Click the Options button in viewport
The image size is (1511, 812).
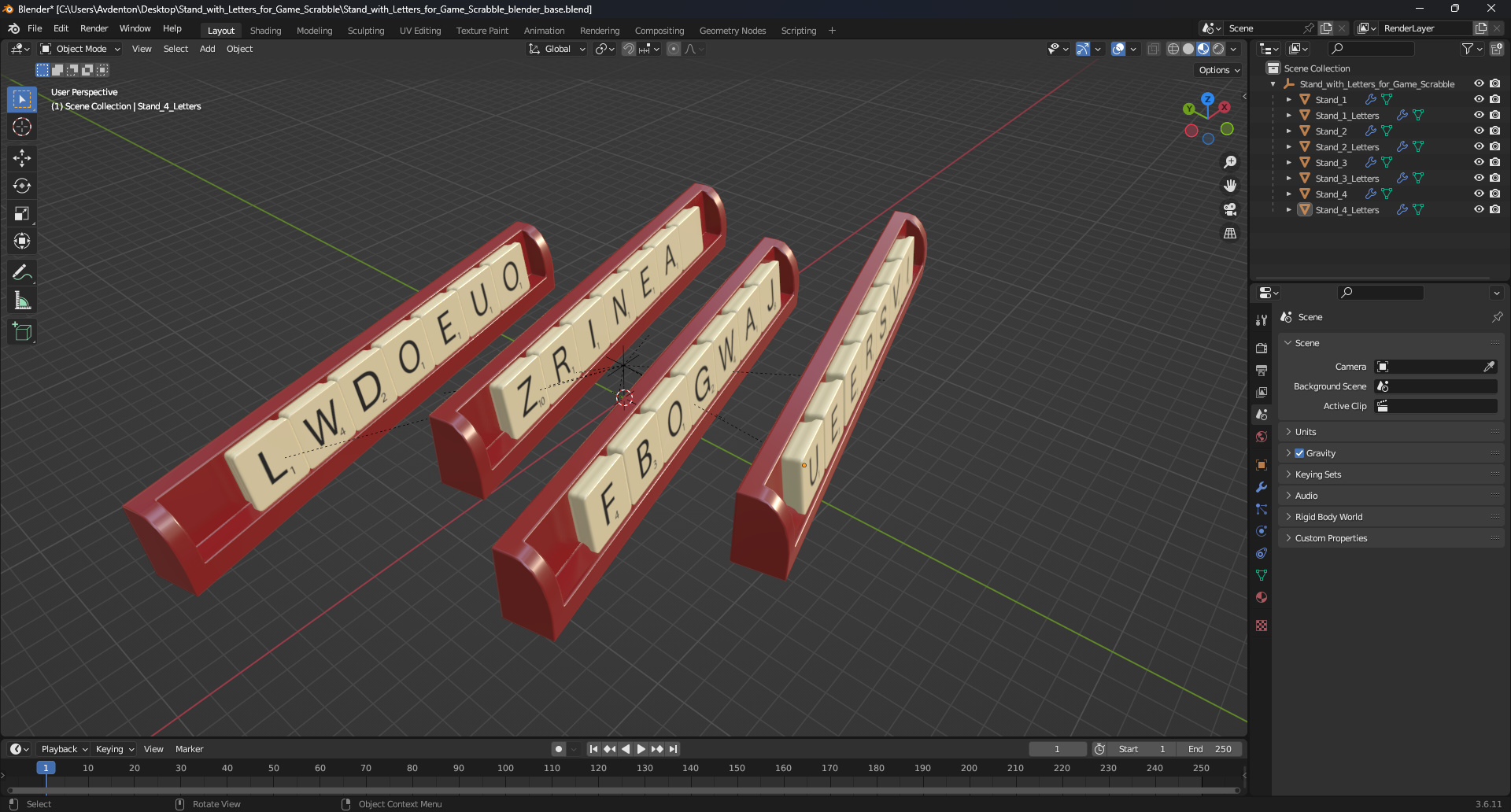click(1219, 70)
